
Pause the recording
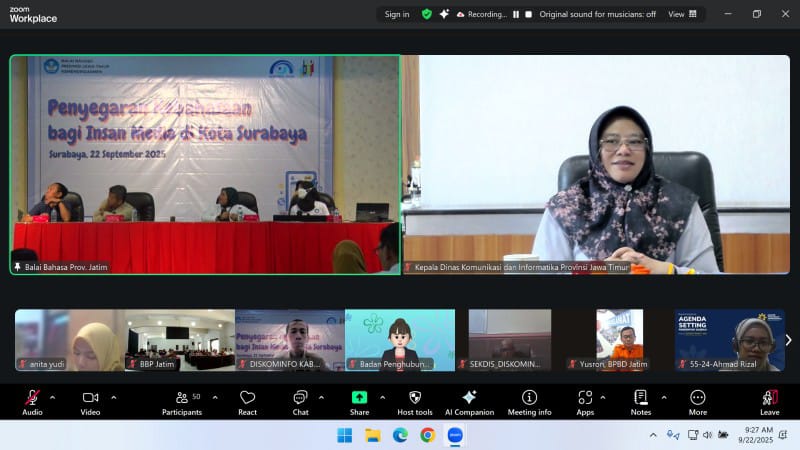[516, 14]
